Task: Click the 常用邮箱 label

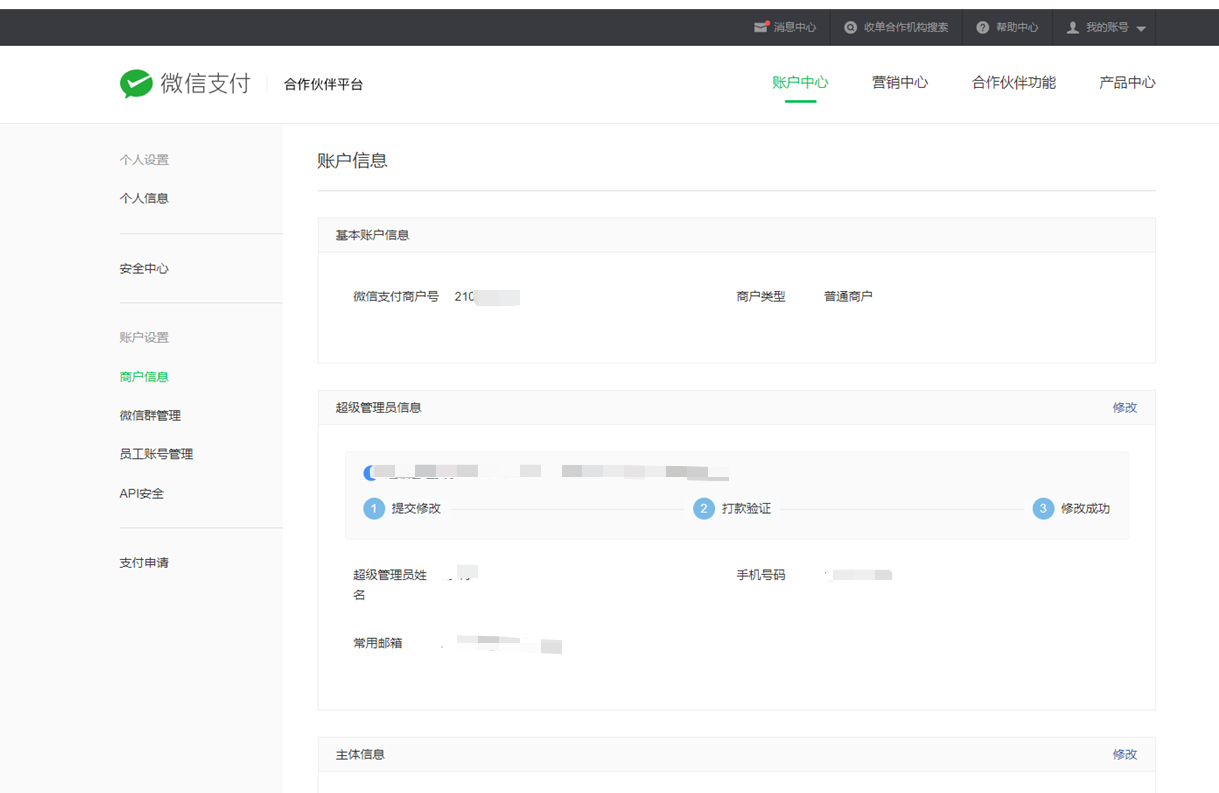Action: tap(378, 643)
